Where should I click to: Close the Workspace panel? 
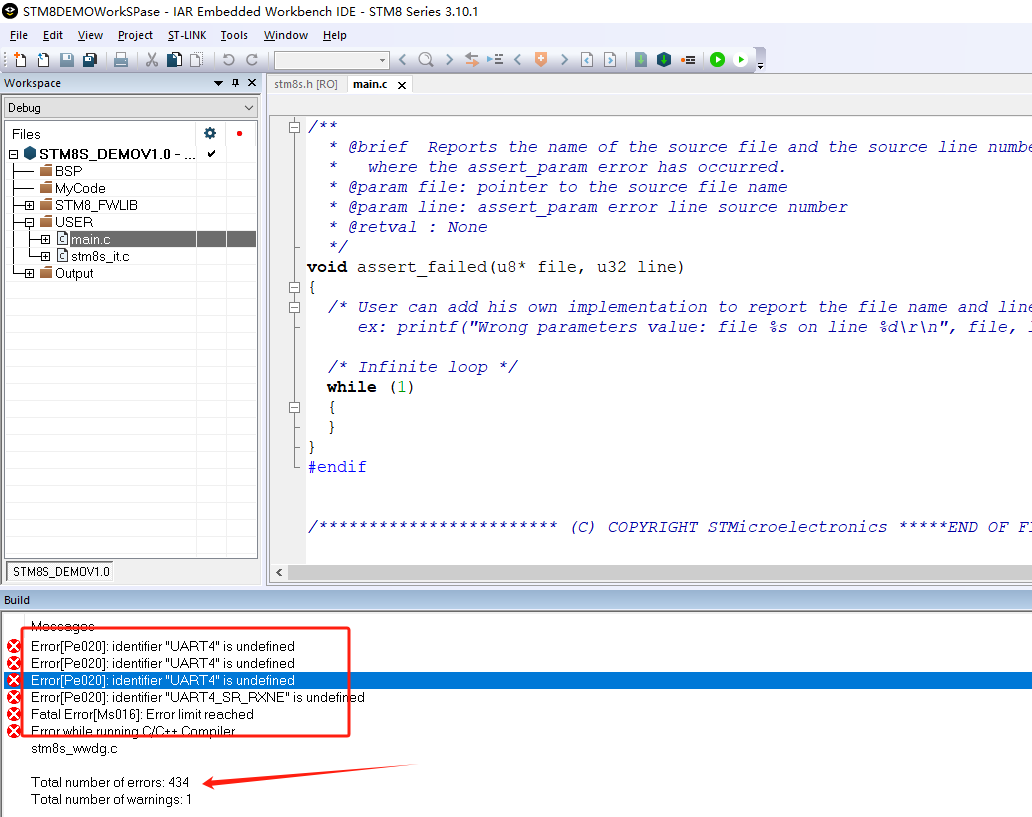tap(251, 83)
